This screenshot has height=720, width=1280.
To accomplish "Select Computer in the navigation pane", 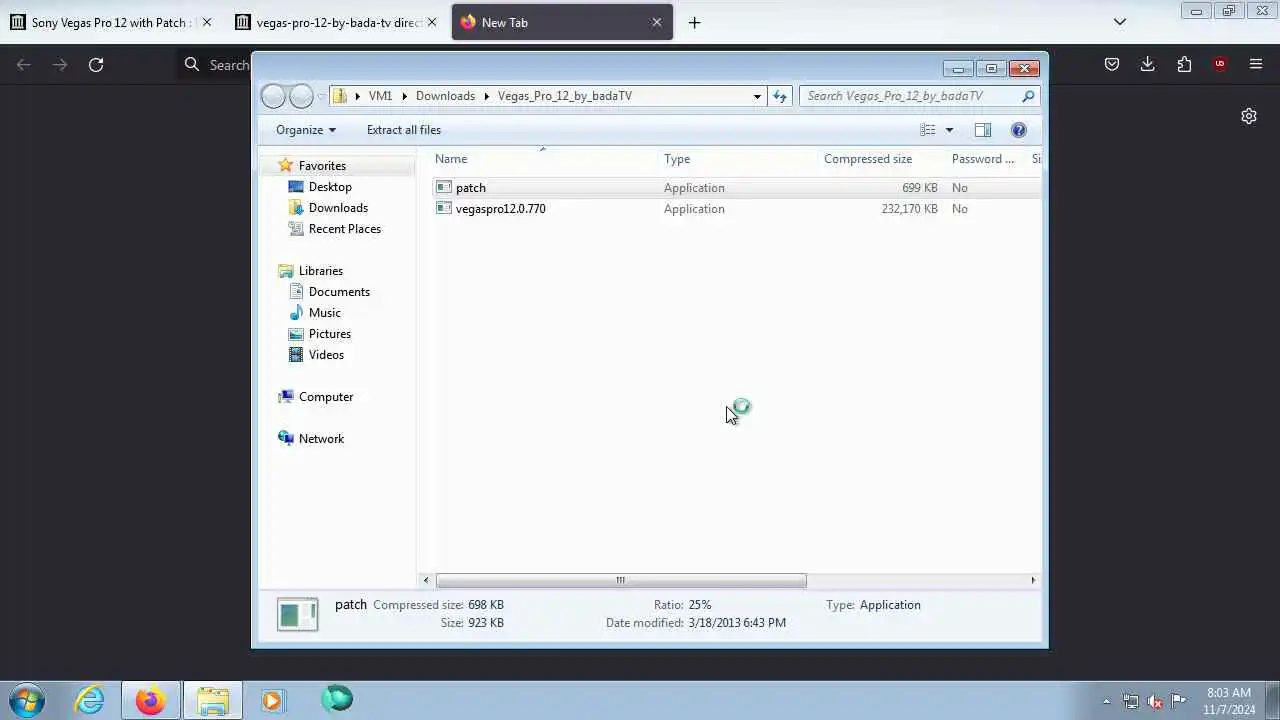I will 326,397.
